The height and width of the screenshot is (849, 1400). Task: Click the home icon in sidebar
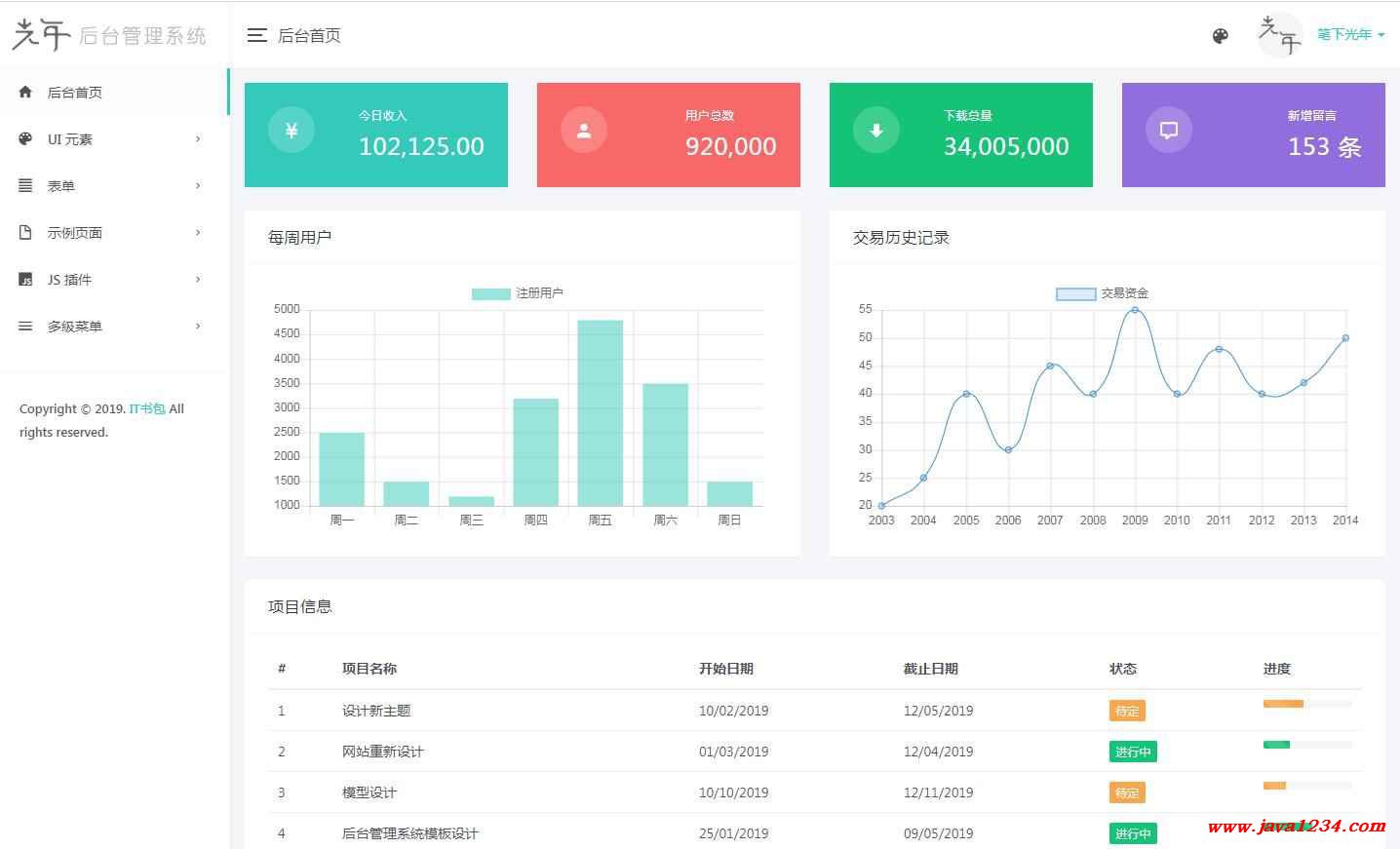(x=25, y=92)
